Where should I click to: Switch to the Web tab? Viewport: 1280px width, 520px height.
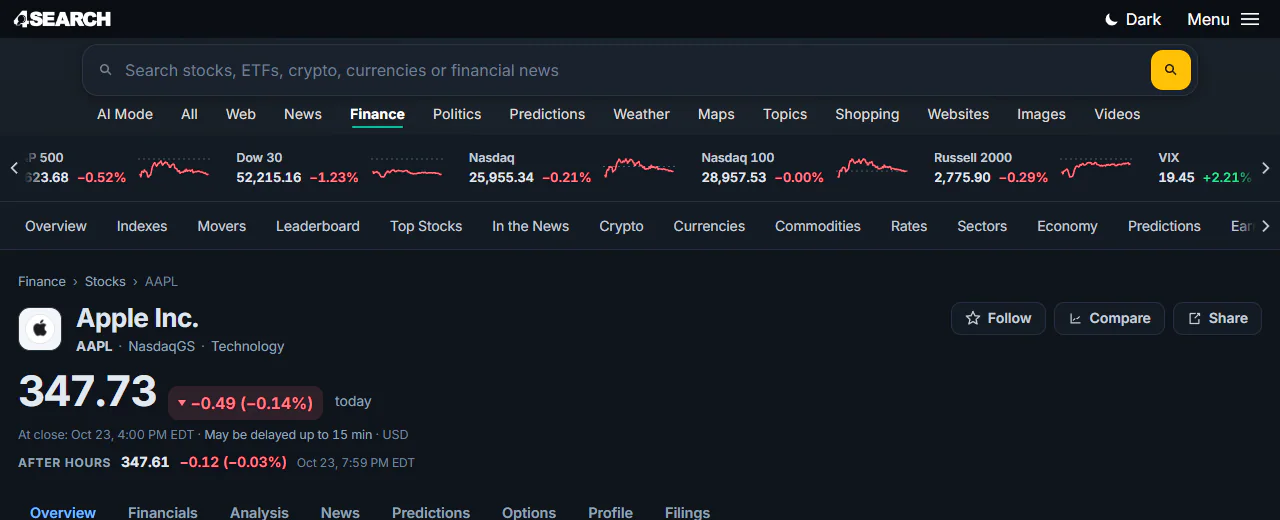click(x=241, y=114)
